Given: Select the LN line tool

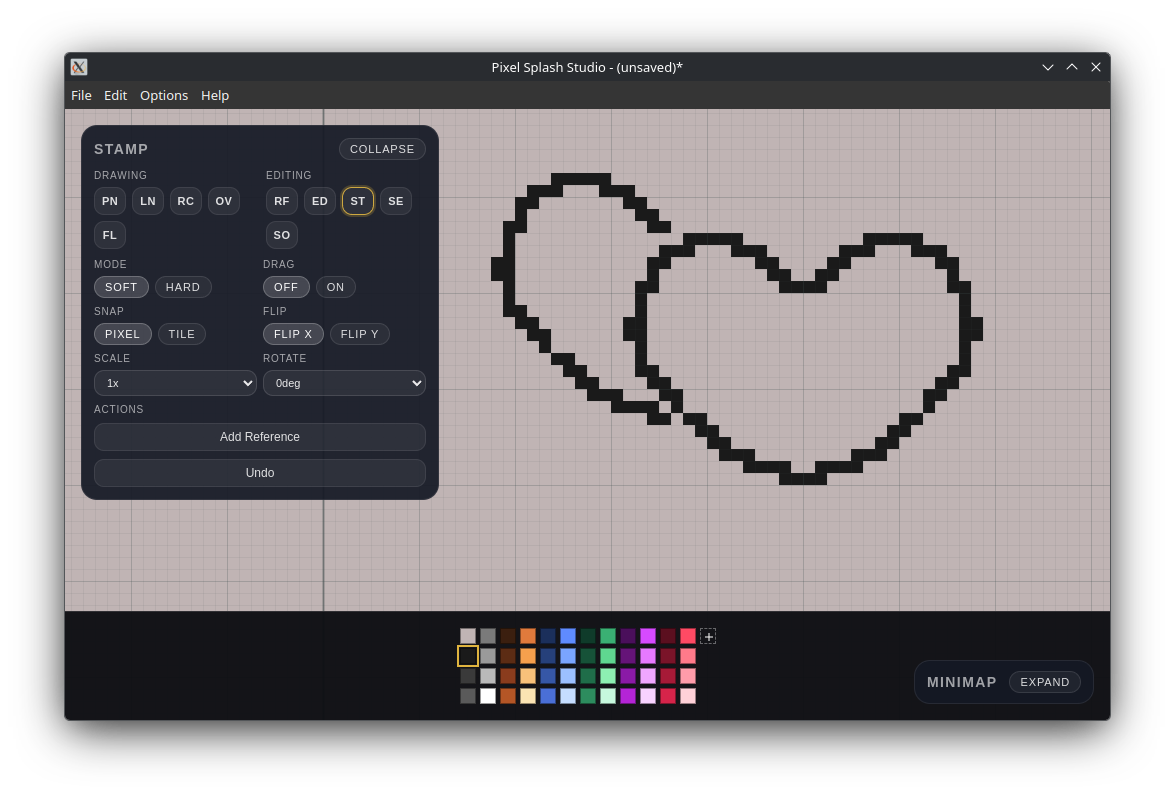Looking at the screenshot, I should pyautogui.click(x=147, y=201).
